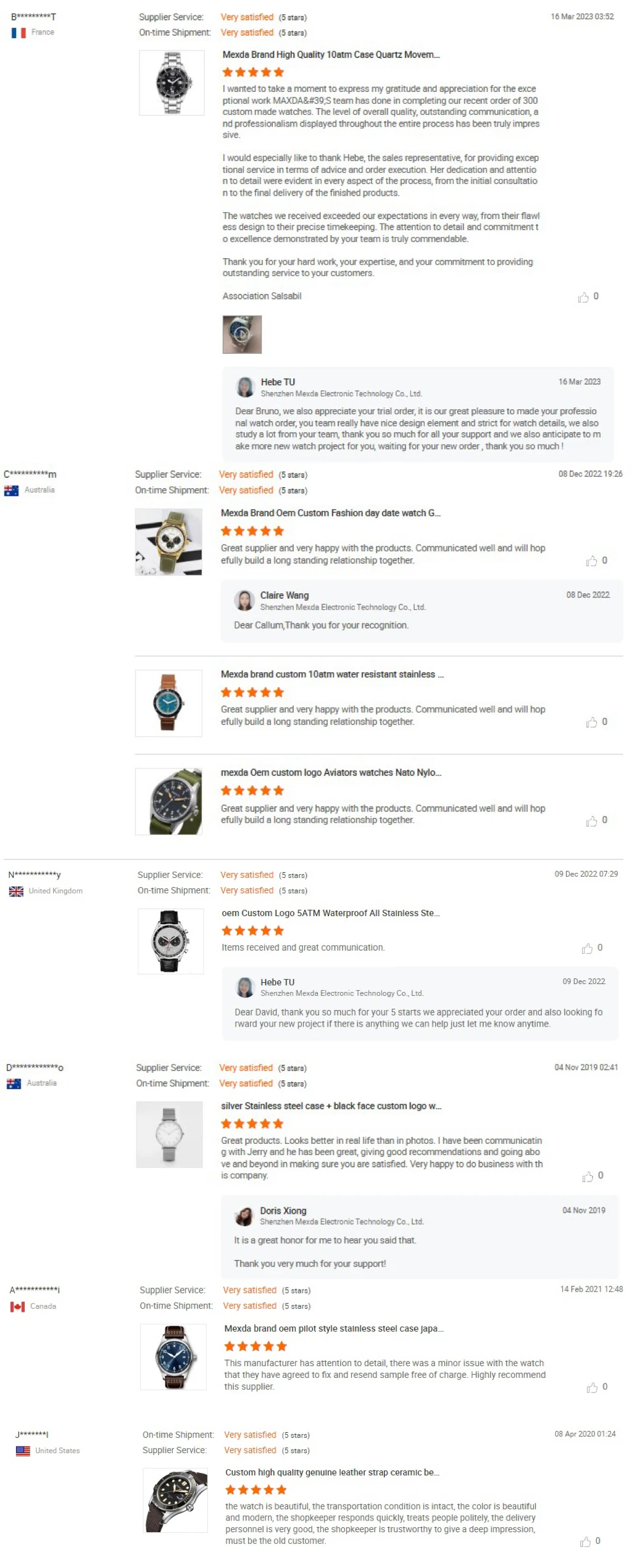Viewport: 632px width, 1568px height.
Task: Open 'silver Stainless steel case + black face' link
Action: [331, 1106]
